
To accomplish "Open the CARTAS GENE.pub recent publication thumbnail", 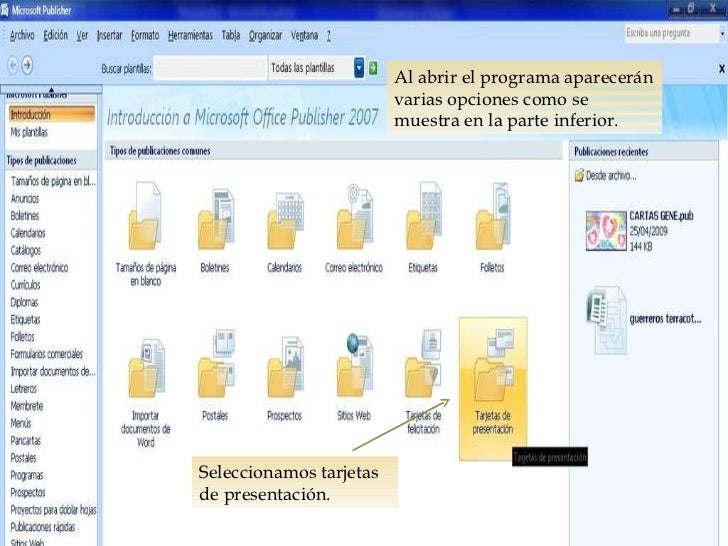I will pos(606,231).
